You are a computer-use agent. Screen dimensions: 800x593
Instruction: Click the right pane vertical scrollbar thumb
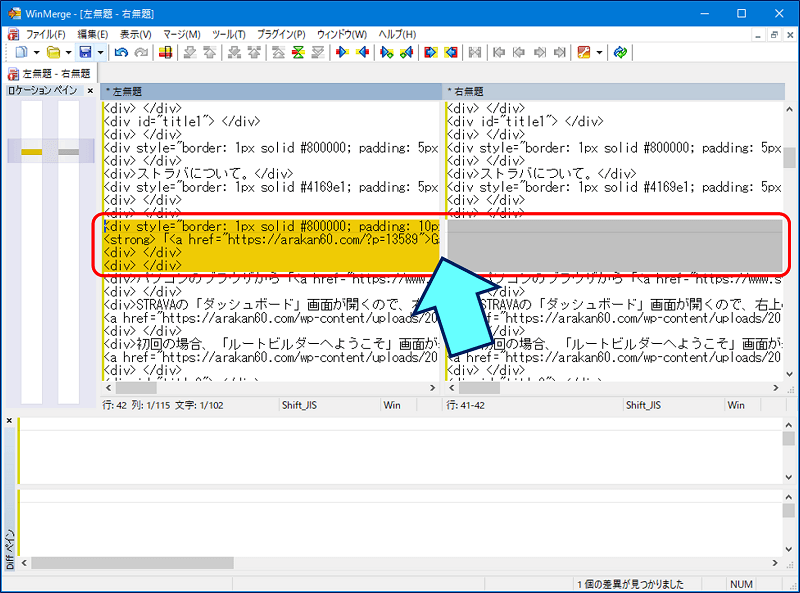point(789,158)
